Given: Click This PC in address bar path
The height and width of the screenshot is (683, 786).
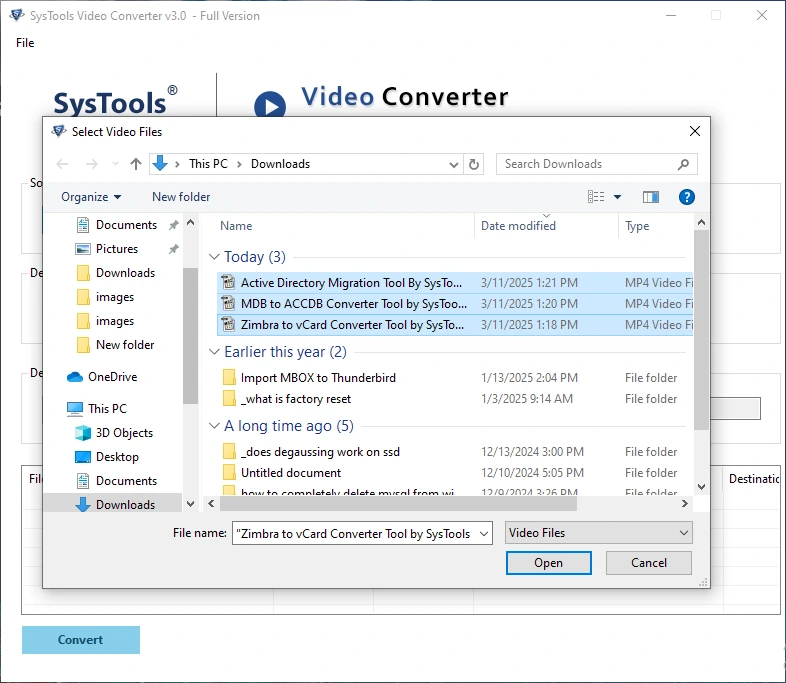Looking at the screenshot, I should (x=208, y=164).
